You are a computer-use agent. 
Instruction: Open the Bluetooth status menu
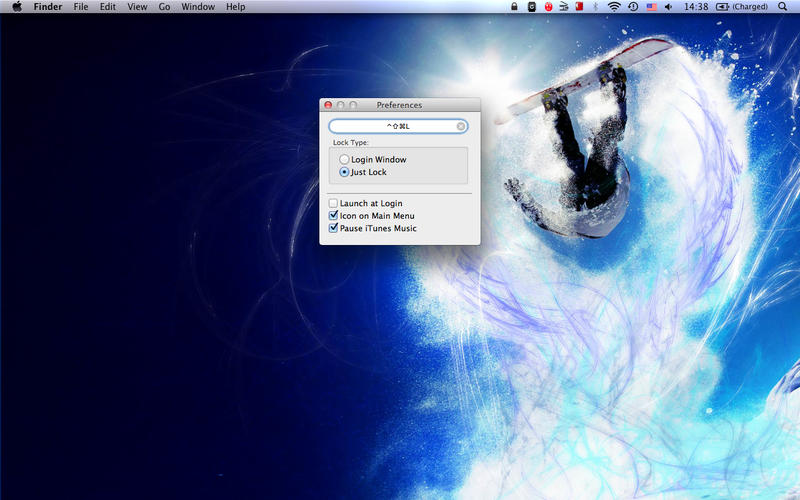(596, 7)
